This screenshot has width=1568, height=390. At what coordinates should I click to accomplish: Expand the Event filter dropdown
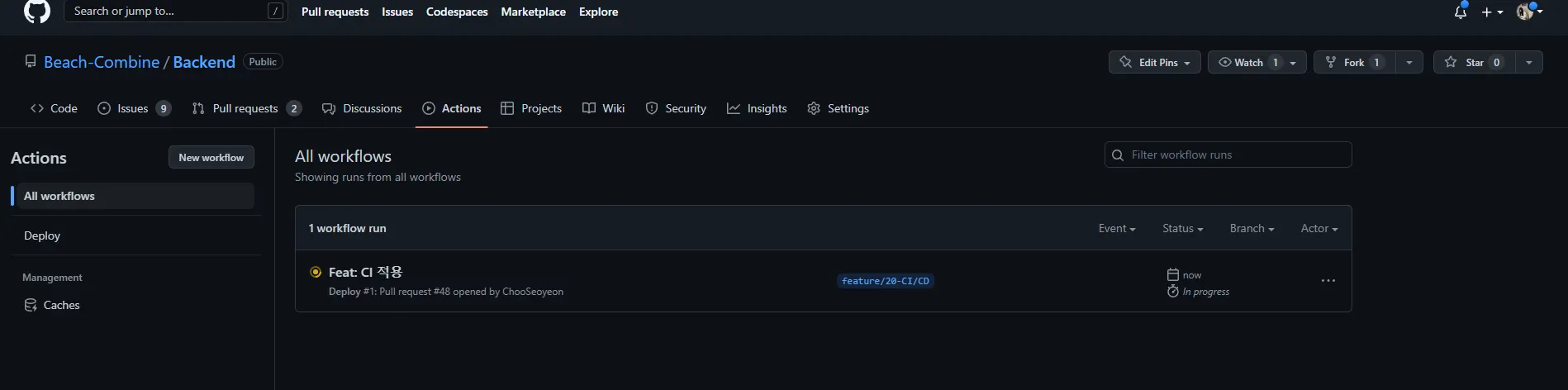click(x=1116, y=228)
